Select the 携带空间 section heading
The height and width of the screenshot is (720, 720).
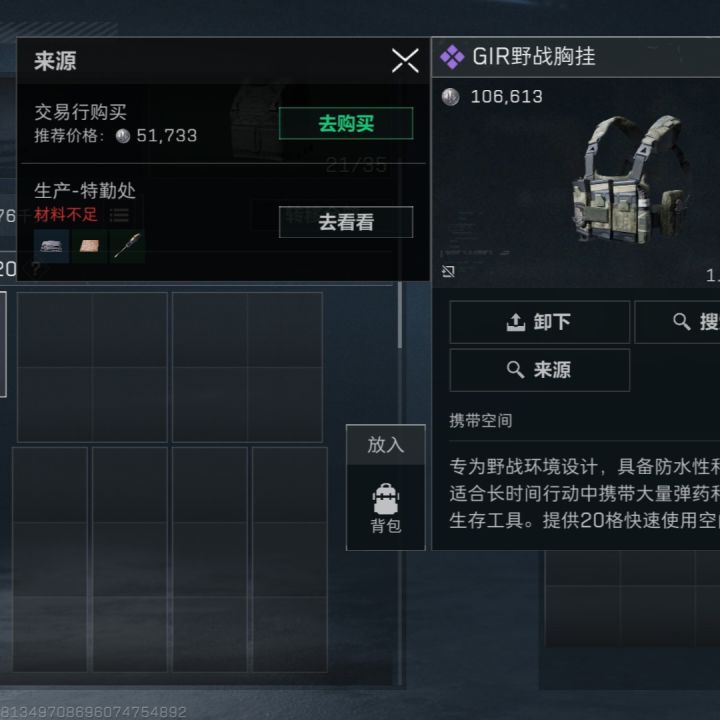pos(481,421)
